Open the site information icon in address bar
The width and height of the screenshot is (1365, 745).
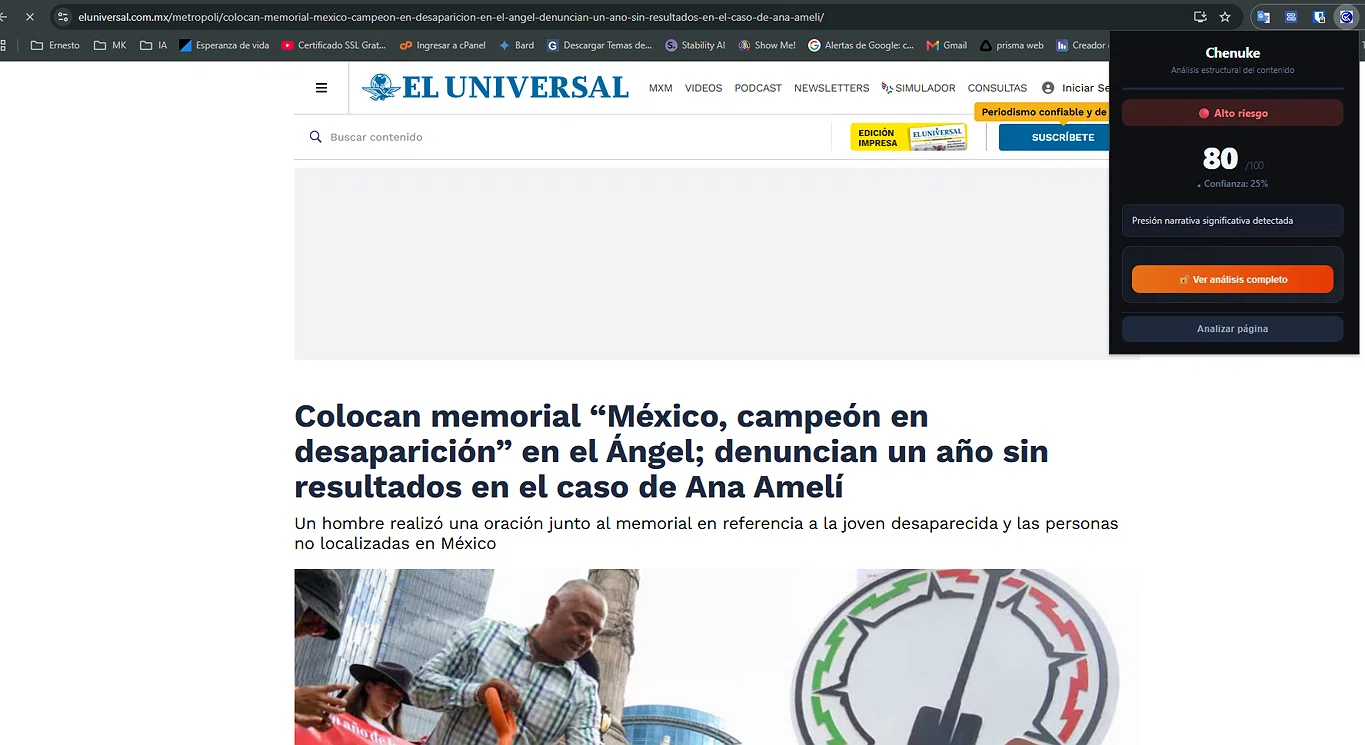63,17
